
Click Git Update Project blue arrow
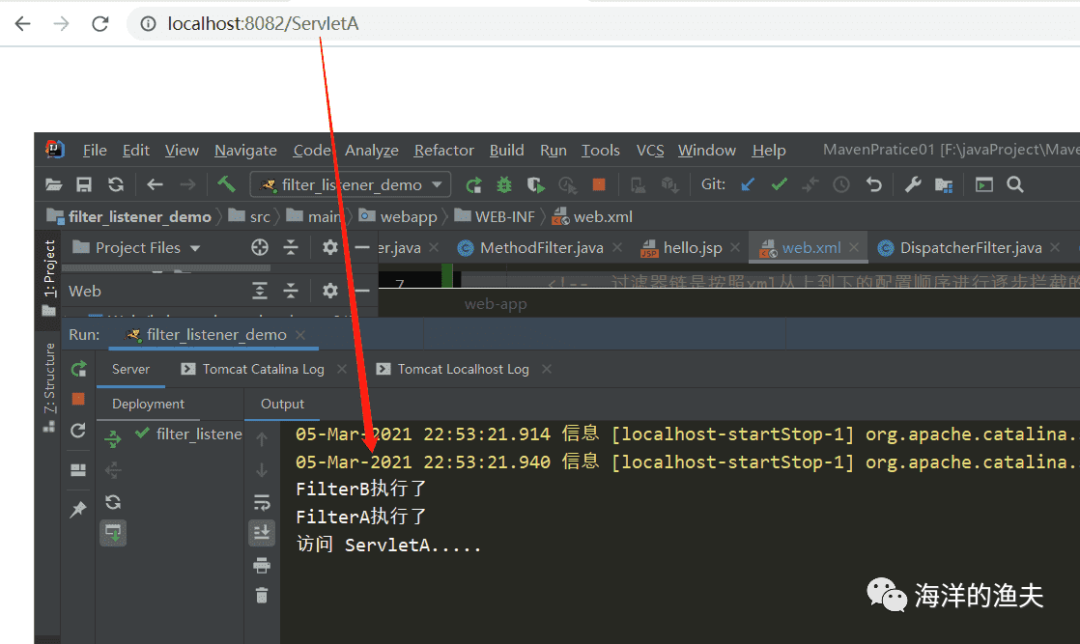pos(747,185)
